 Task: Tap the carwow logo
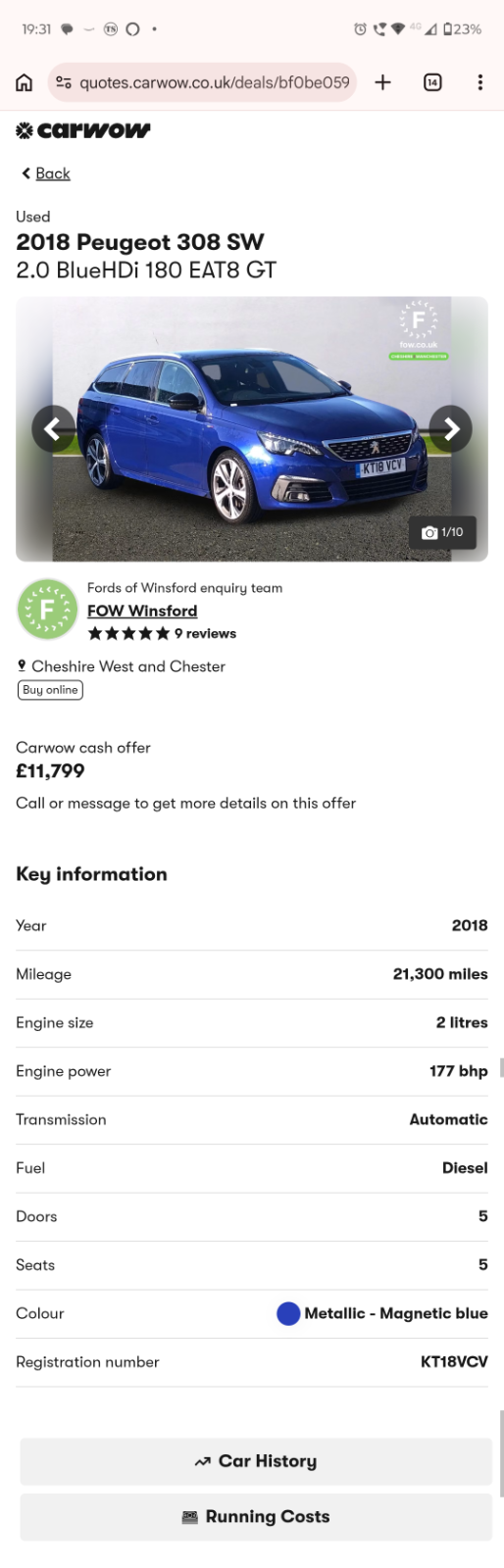tap(83, 130)
